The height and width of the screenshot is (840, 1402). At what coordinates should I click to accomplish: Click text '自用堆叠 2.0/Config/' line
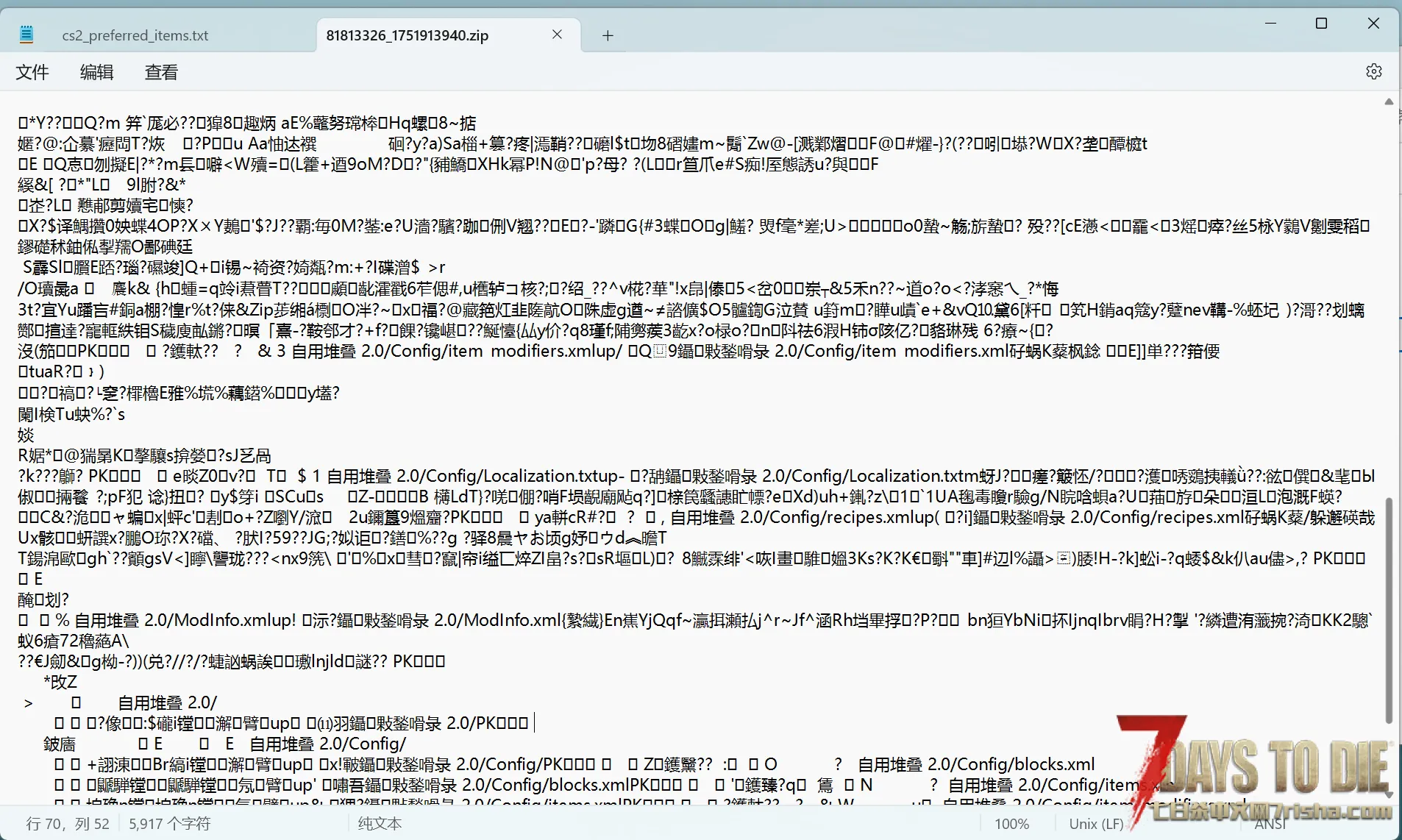[328, 744]
